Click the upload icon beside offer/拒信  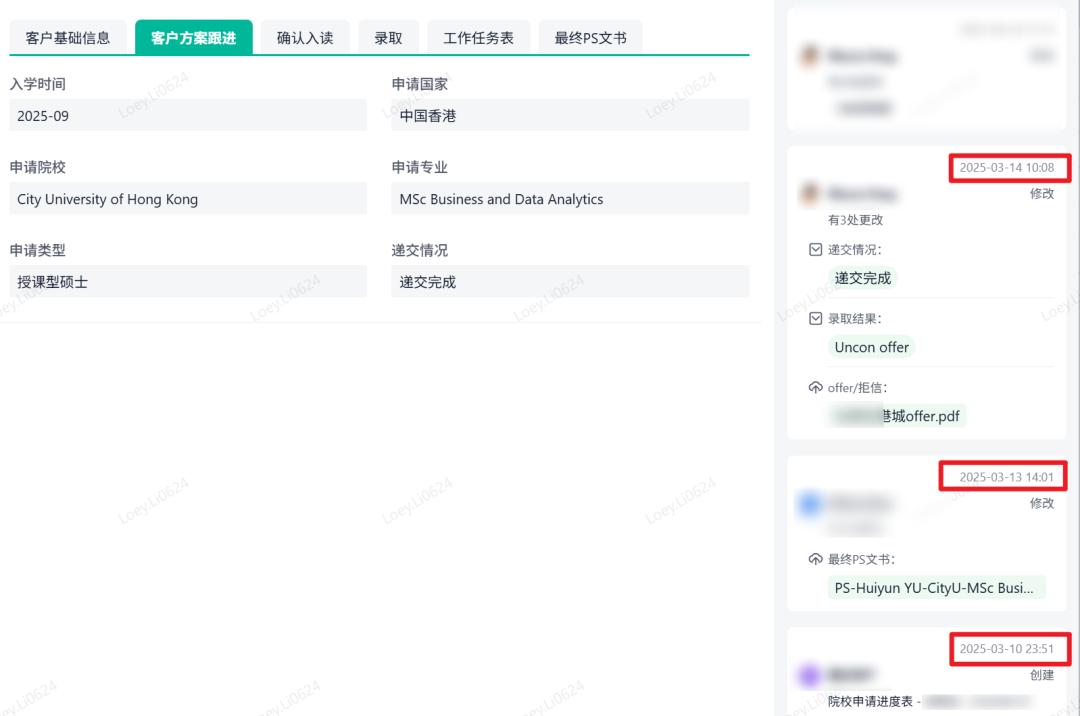(x=815, y=388)
